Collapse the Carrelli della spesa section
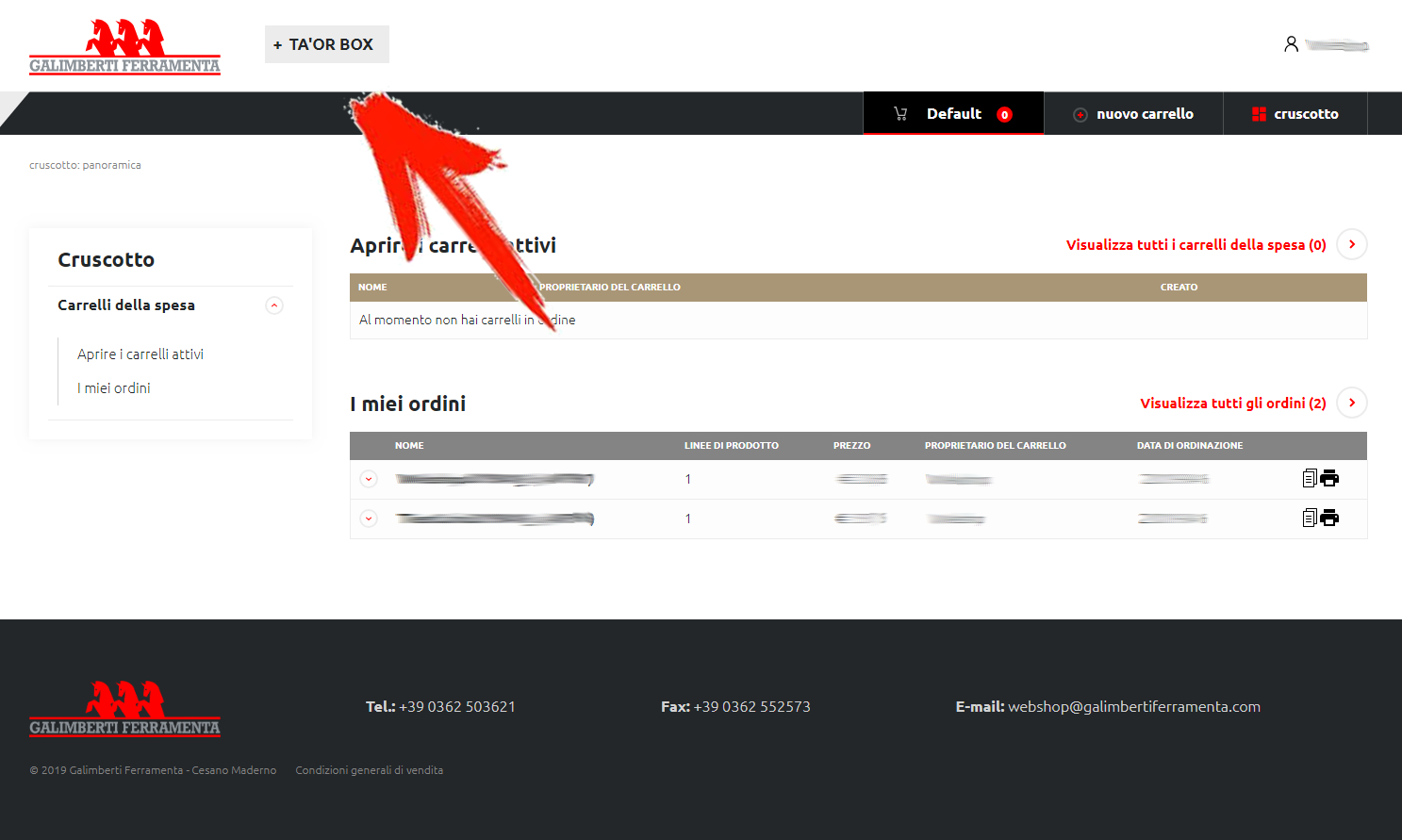This screenshot has height=840, width=1402. pos(274,305)
